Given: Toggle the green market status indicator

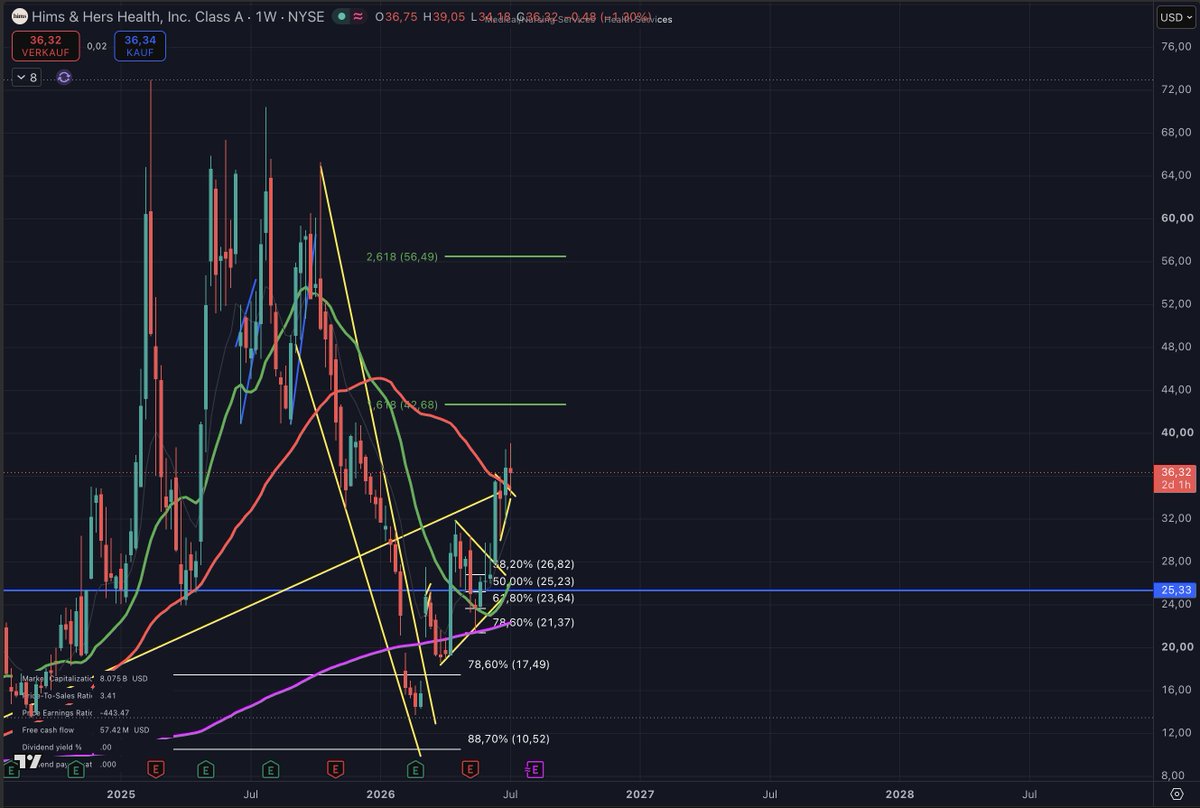Looking at the screenshot, I should click(x=343, y=17).
